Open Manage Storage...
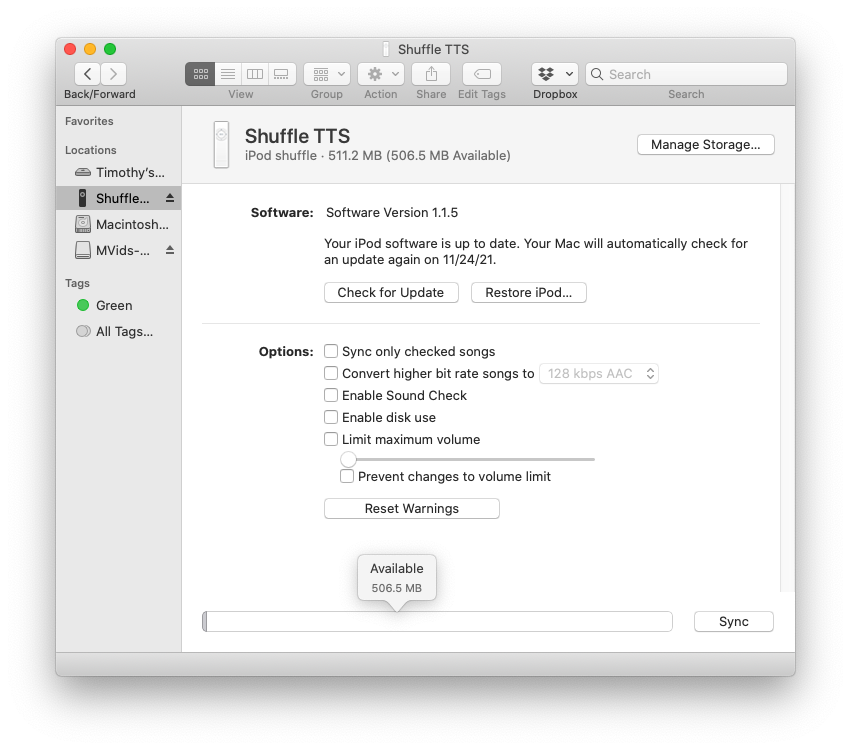Screen dimensions: 851x750 [x=706, y=144]
